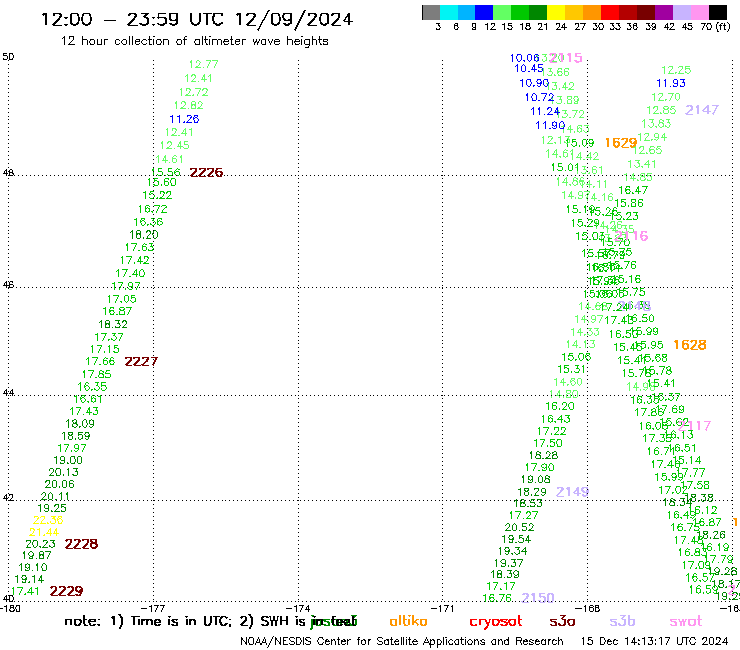This screenshot has width=740, height=650.
Task: Click the timestamp '15 Dec 14:13:17 UTC 2024'
Action: pos(654,642)
